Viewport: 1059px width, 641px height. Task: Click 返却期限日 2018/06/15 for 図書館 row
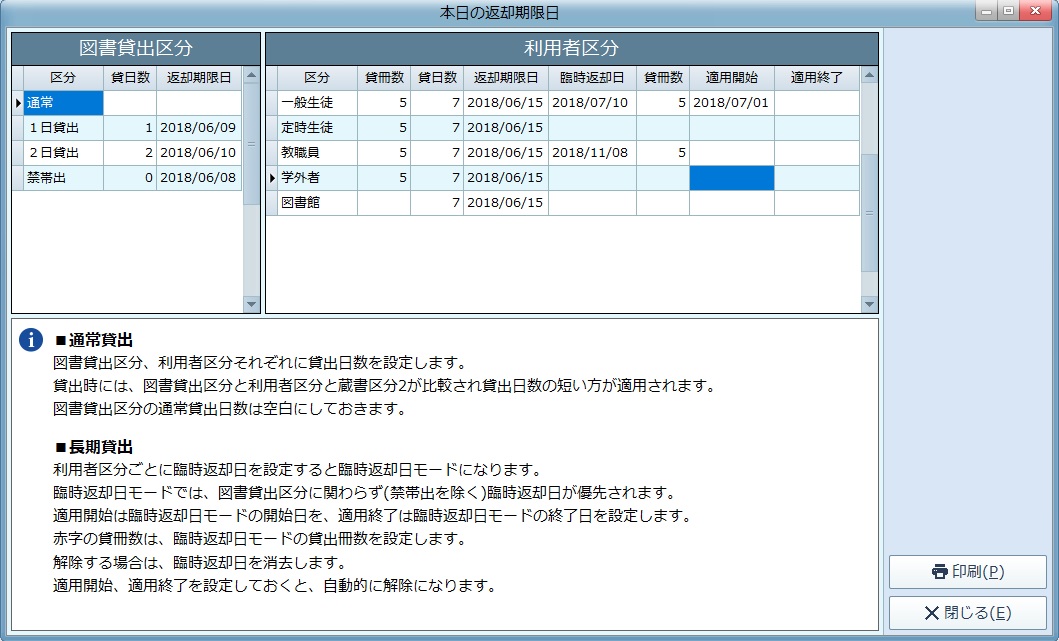tap(505, 203)
